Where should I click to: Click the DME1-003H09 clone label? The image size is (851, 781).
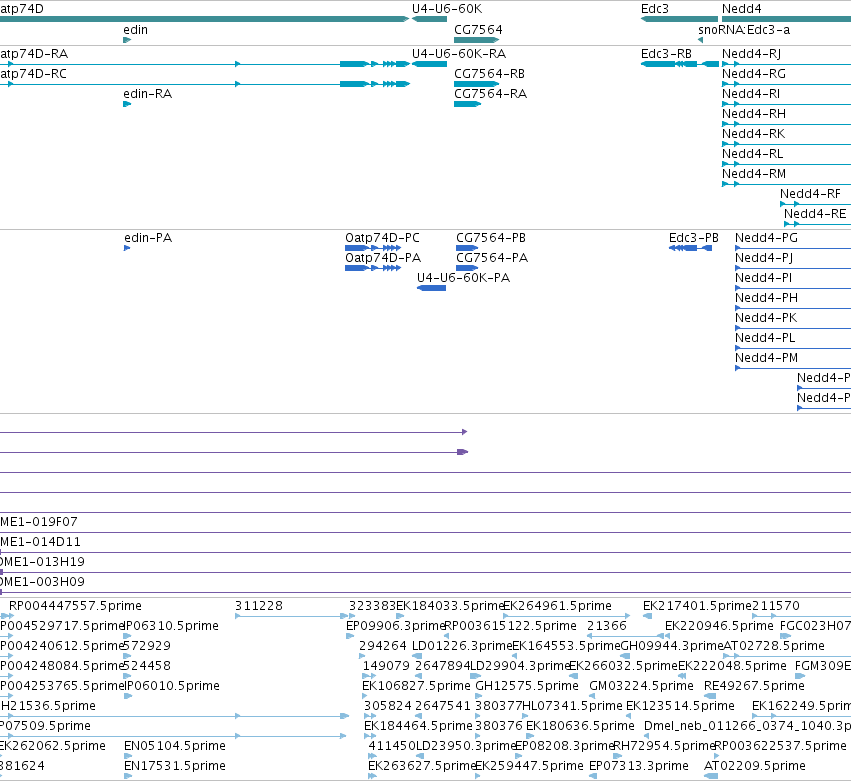pos(42,582)
